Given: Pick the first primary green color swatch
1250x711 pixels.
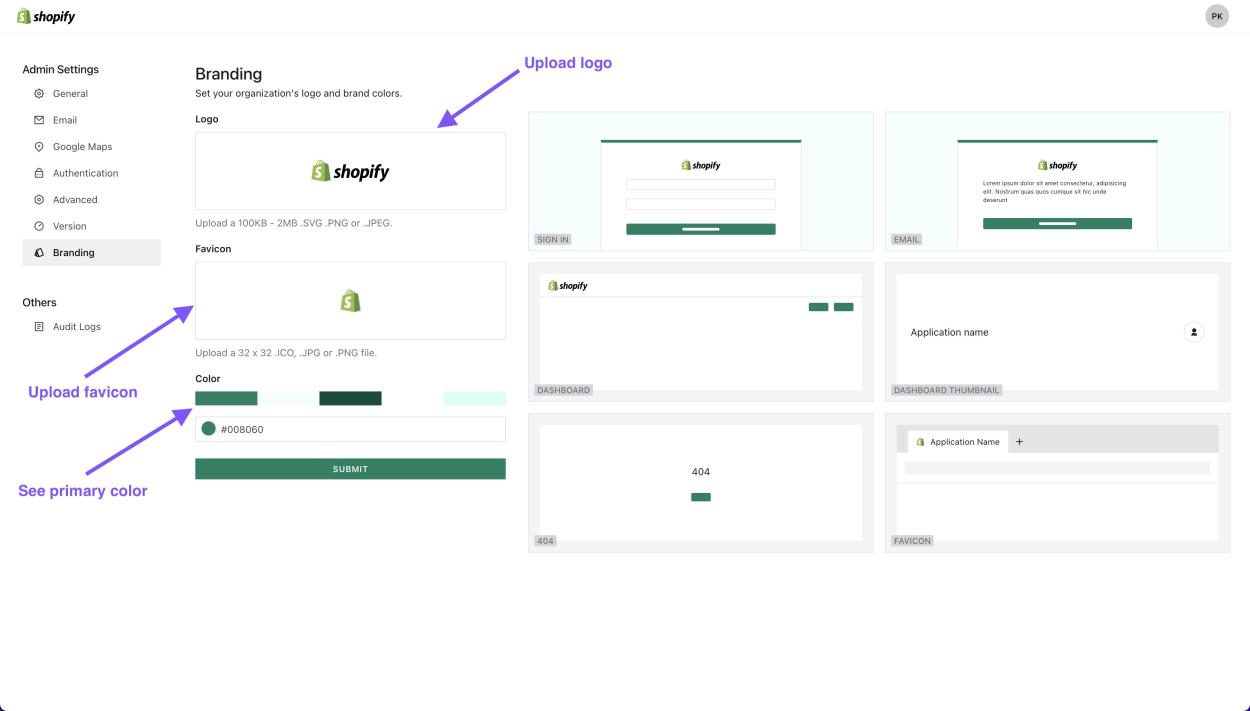Looking at the screenshot, I should pos(226,398).
